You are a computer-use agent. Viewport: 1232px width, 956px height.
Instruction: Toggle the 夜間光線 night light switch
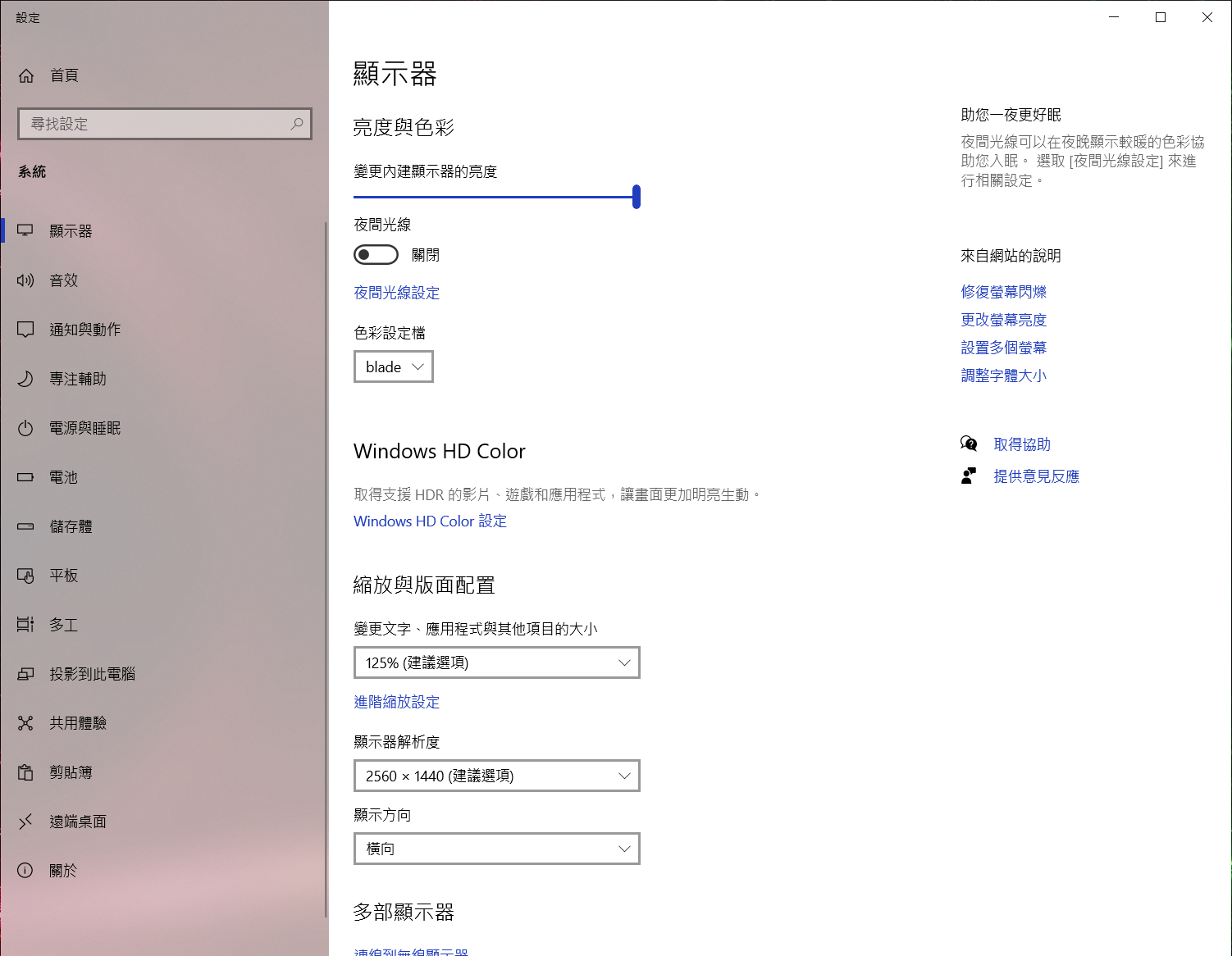pos(376,255)
